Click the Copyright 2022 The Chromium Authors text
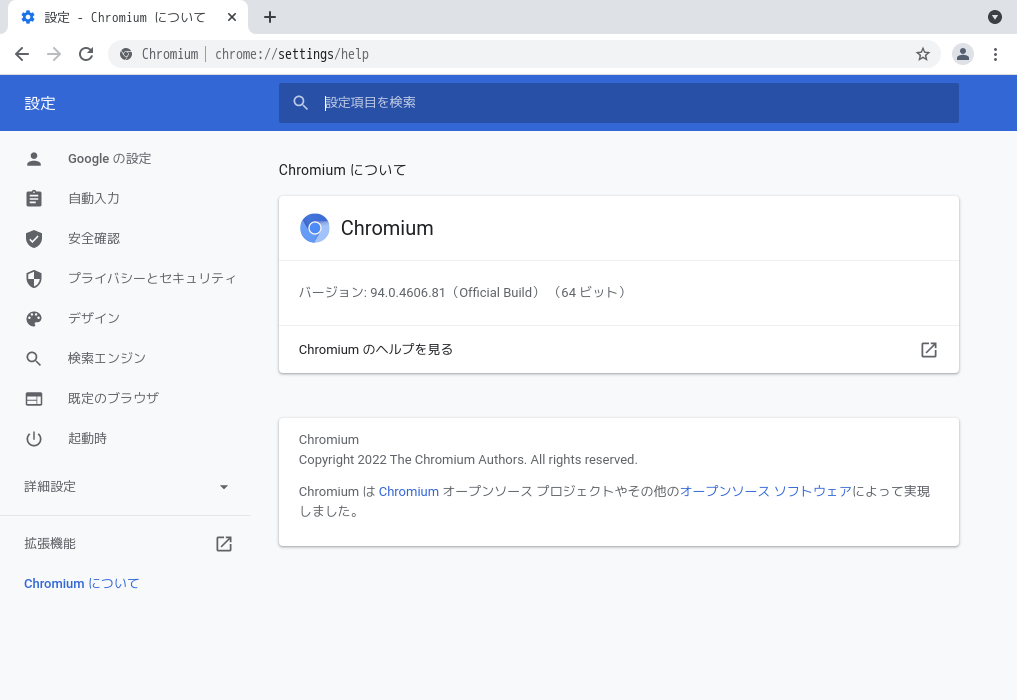 click(468, 460)
